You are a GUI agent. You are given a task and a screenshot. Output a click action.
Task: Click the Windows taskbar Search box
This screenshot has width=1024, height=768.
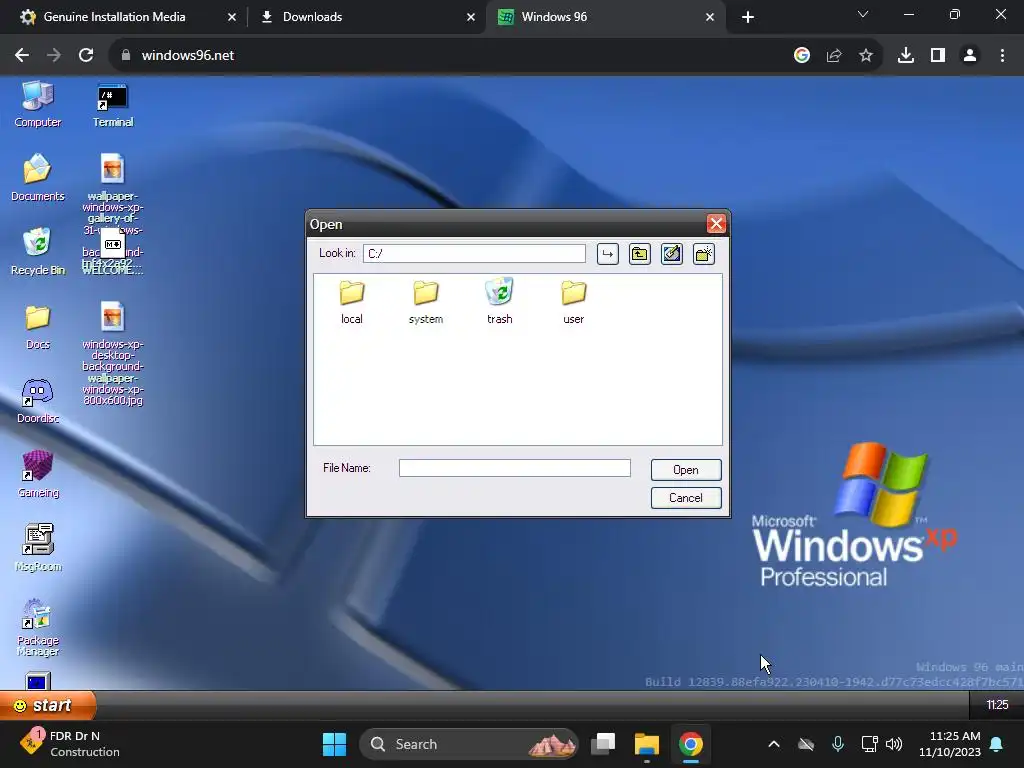(469, 744)
